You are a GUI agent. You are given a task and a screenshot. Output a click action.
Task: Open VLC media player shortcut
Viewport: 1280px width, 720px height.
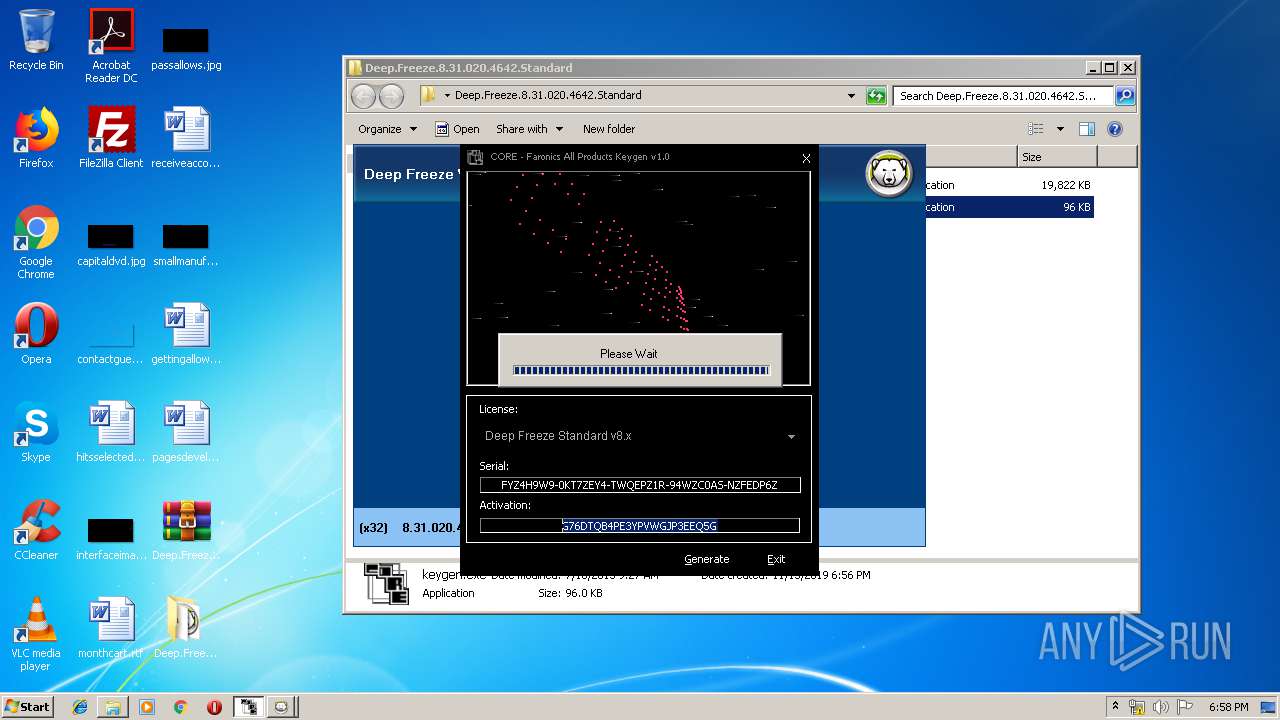[x=36, y=634]
